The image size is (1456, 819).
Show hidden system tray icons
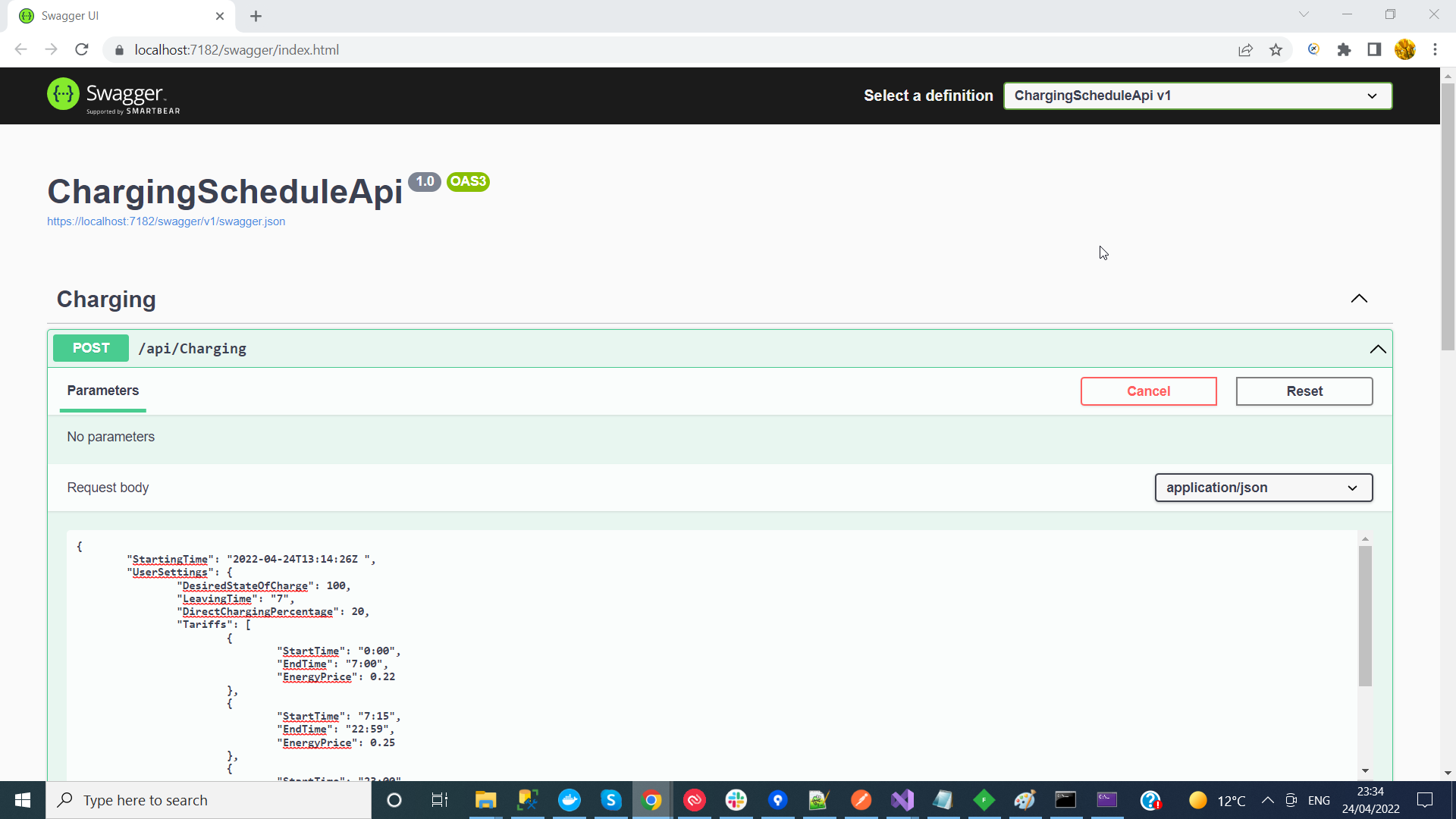(x=1267, y=800)
